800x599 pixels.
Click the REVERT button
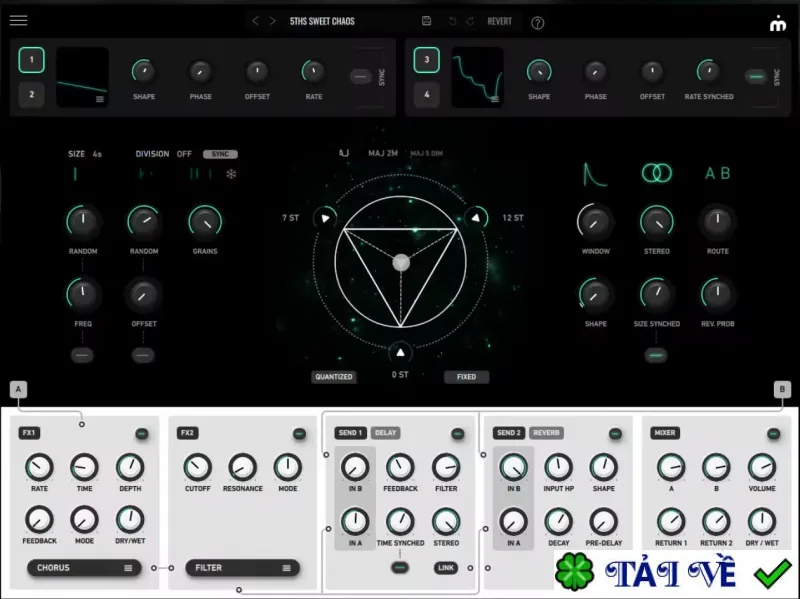[x=499, y=21]
